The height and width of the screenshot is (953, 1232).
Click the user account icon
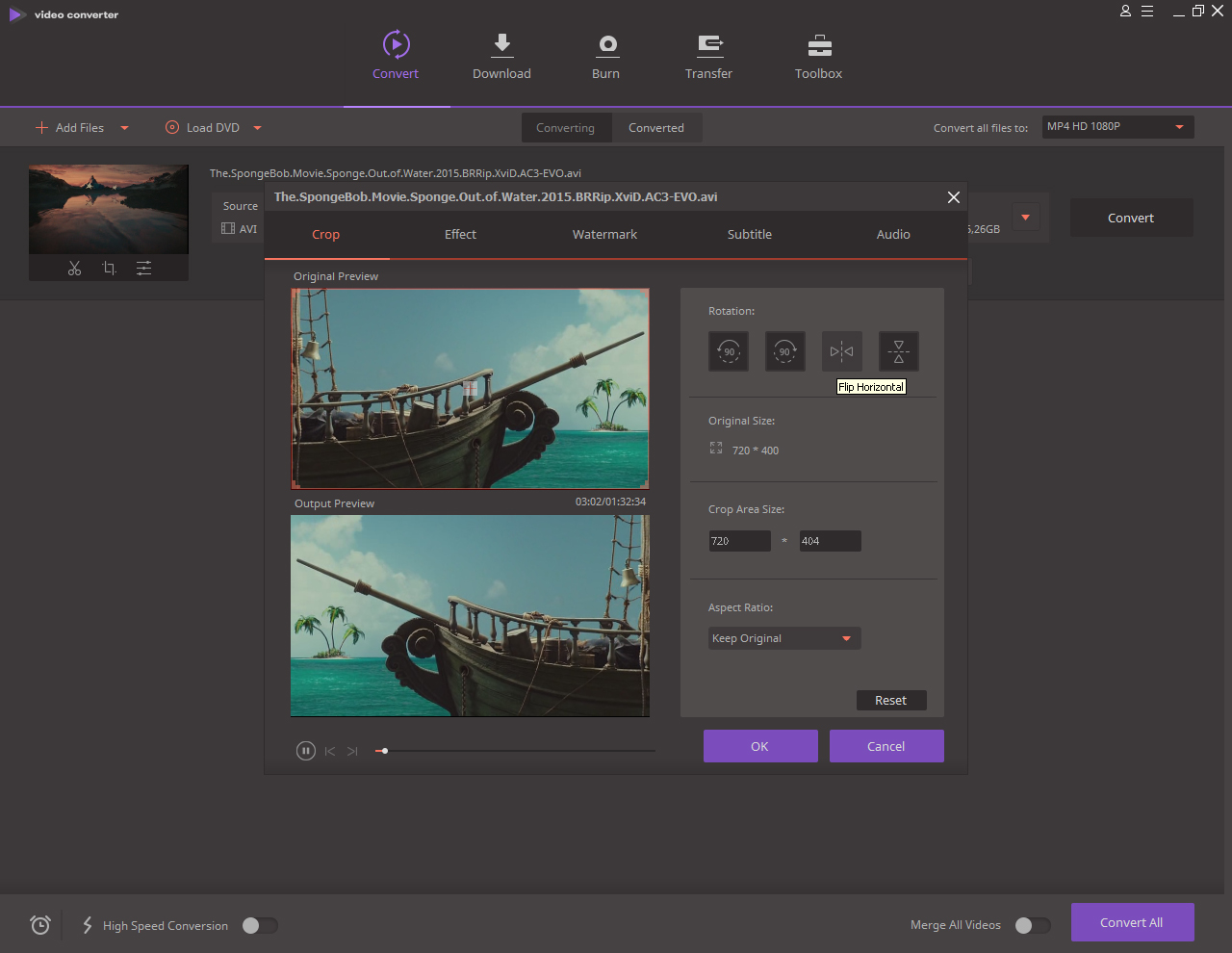(x=1125, y=12)
